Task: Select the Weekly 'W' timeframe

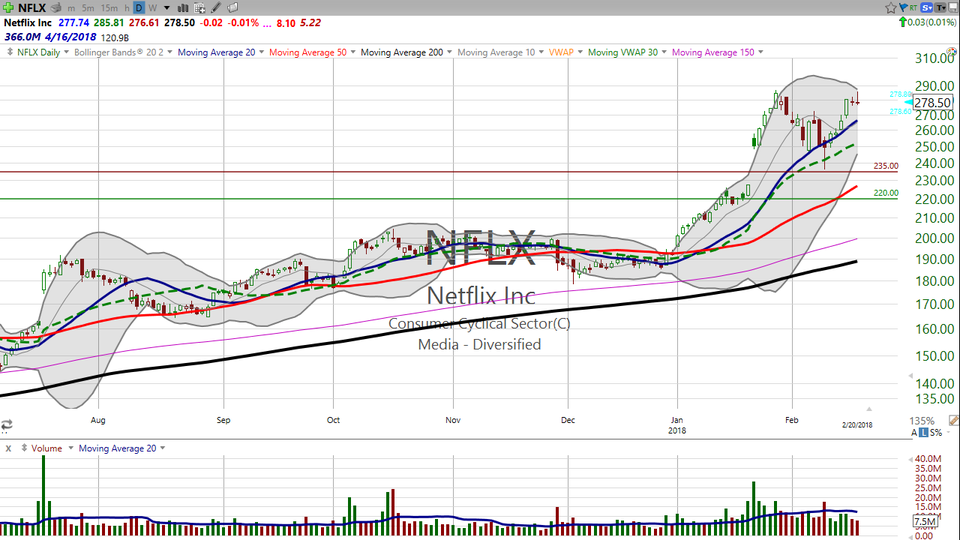Action: 152,8
